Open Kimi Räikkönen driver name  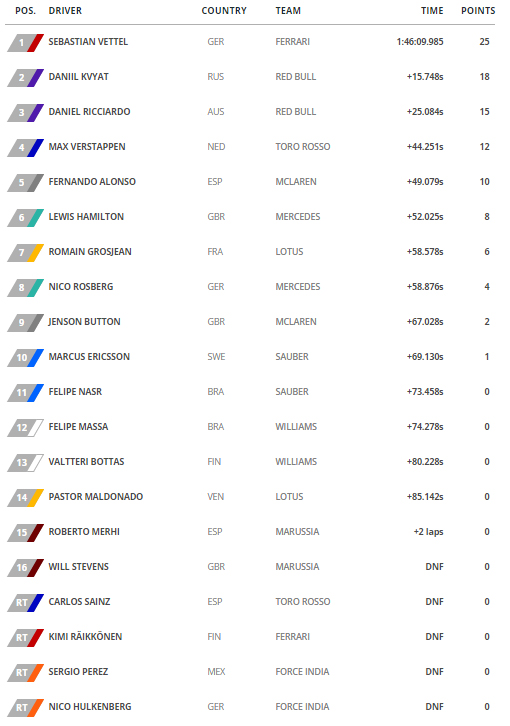click(x=86, y=637)
